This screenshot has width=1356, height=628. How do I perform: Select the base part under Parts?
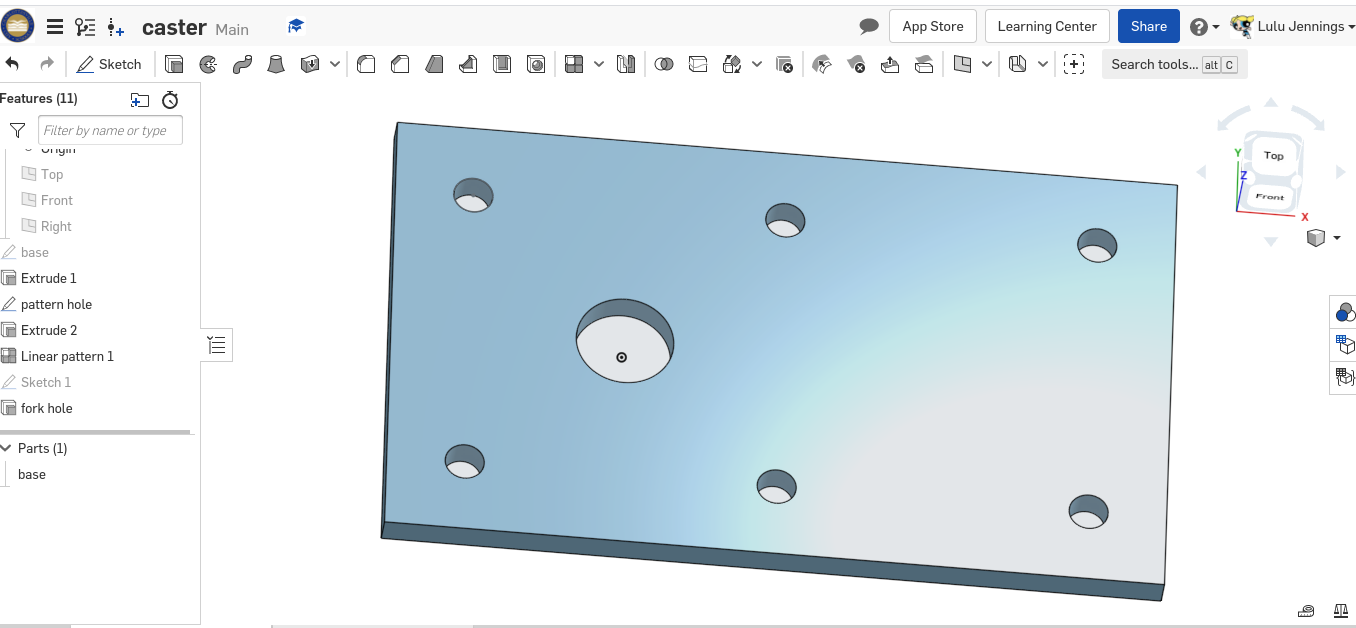[x=32, y=474]
